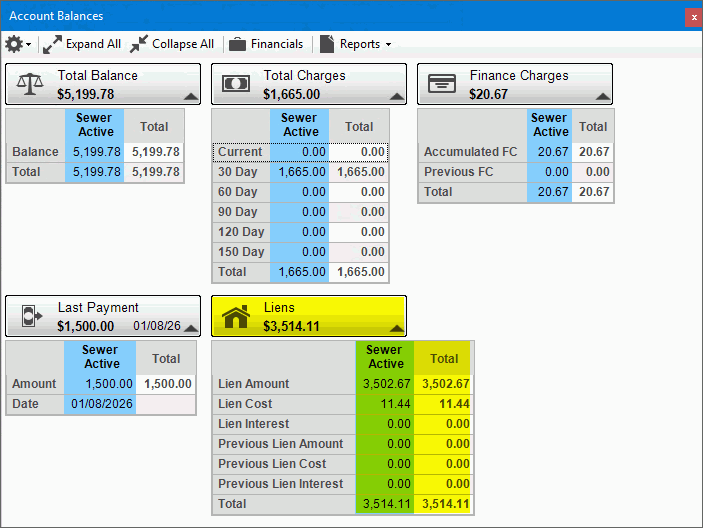Image resolution: width=703 pixels, height=528 pixels.
Task: Click the Expand All arrows icon
Action: click(52, 44)
